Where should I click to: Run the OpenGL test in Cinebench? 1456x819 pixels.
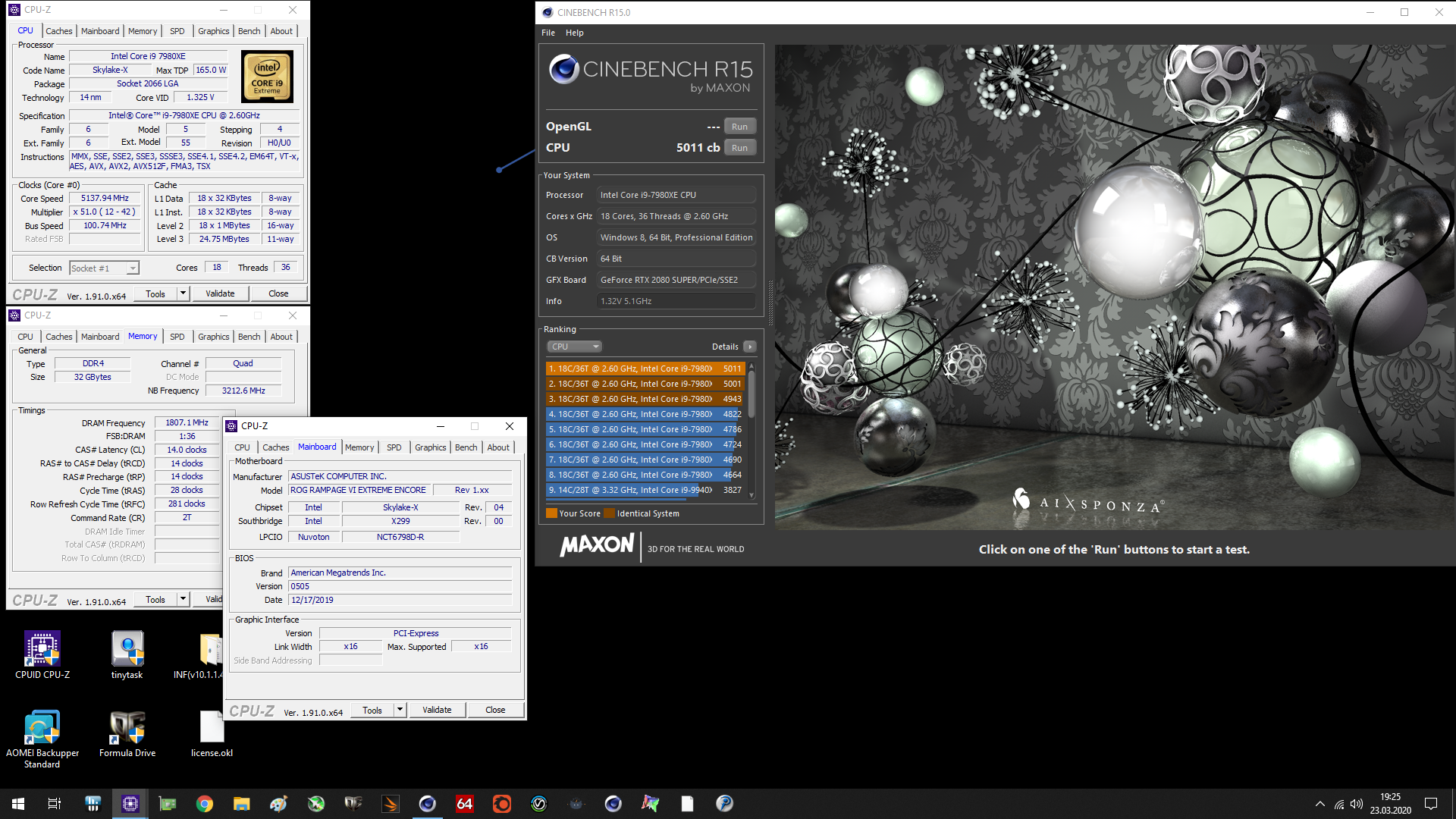tap(739, 127)
